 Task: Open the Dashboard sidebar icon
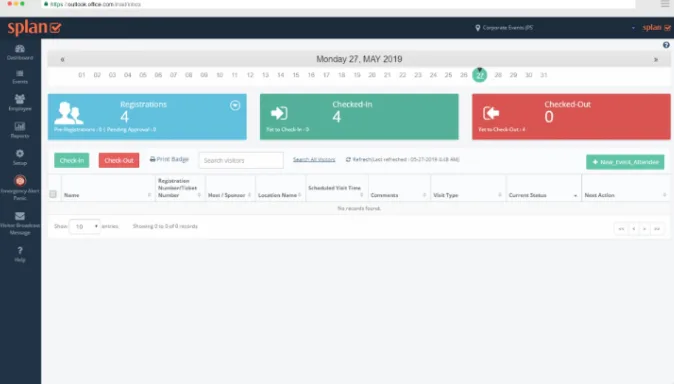pyautogui.click(x=20, y=49)
